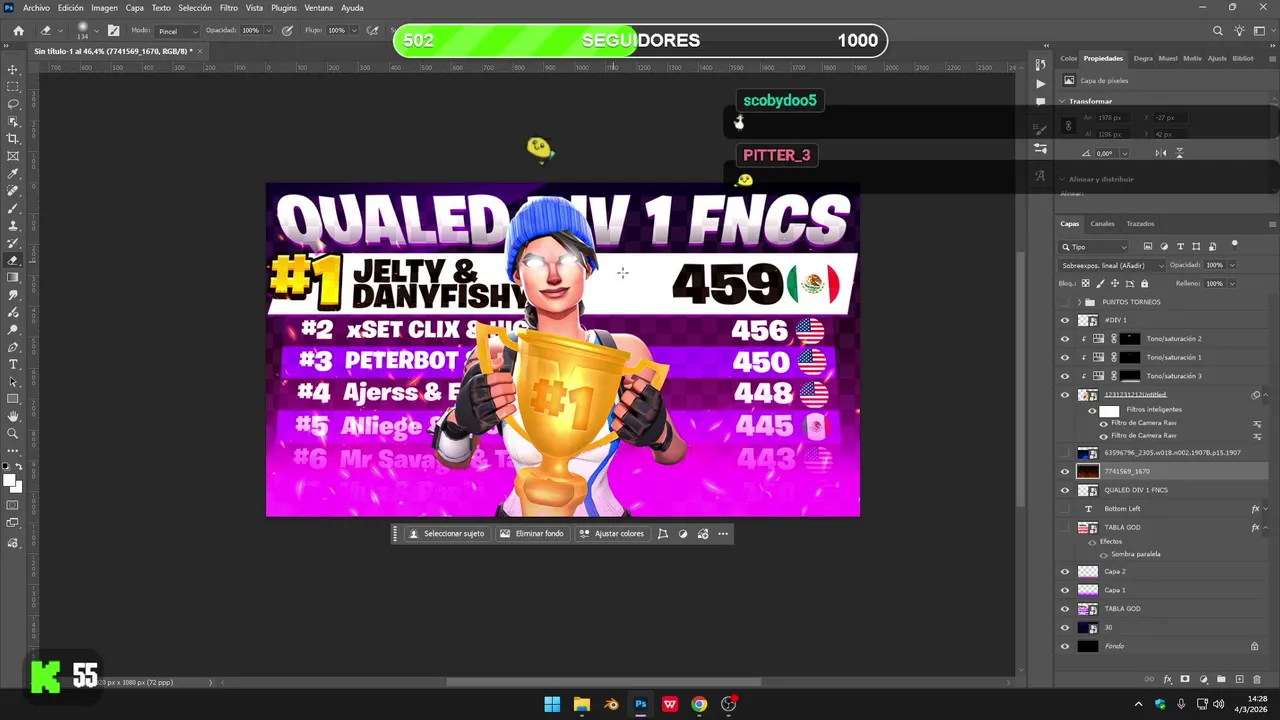This screenshot has width=1280, height=720.
Task: Hide the Fondo layer
Action: tap(1064, 646)
